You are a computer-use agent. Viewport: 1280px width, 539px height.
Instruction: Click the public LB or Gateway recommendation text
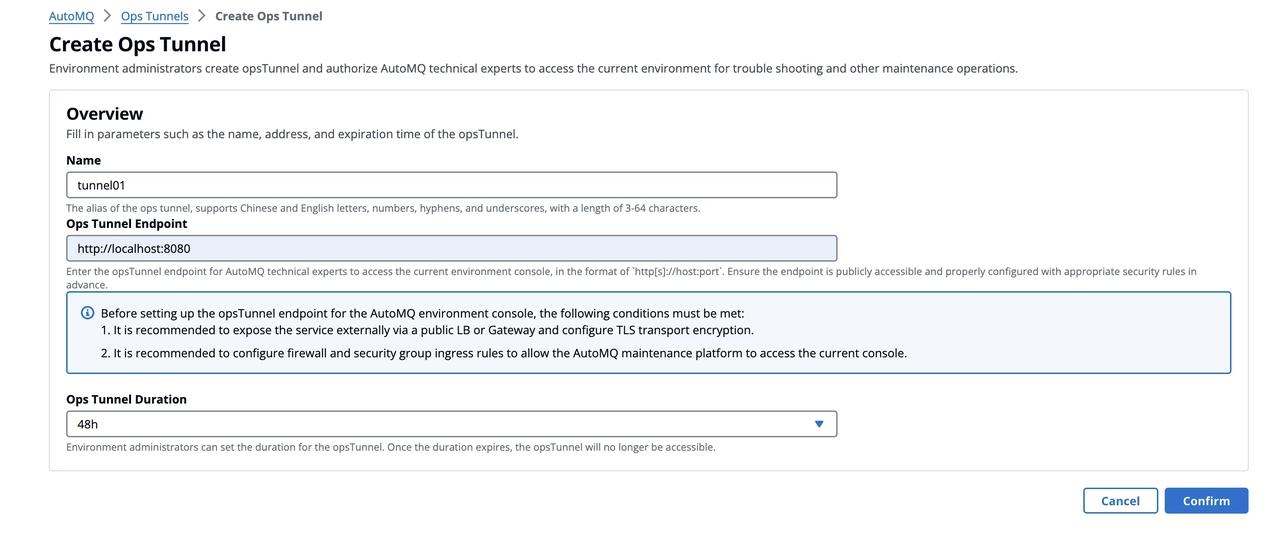427,330
